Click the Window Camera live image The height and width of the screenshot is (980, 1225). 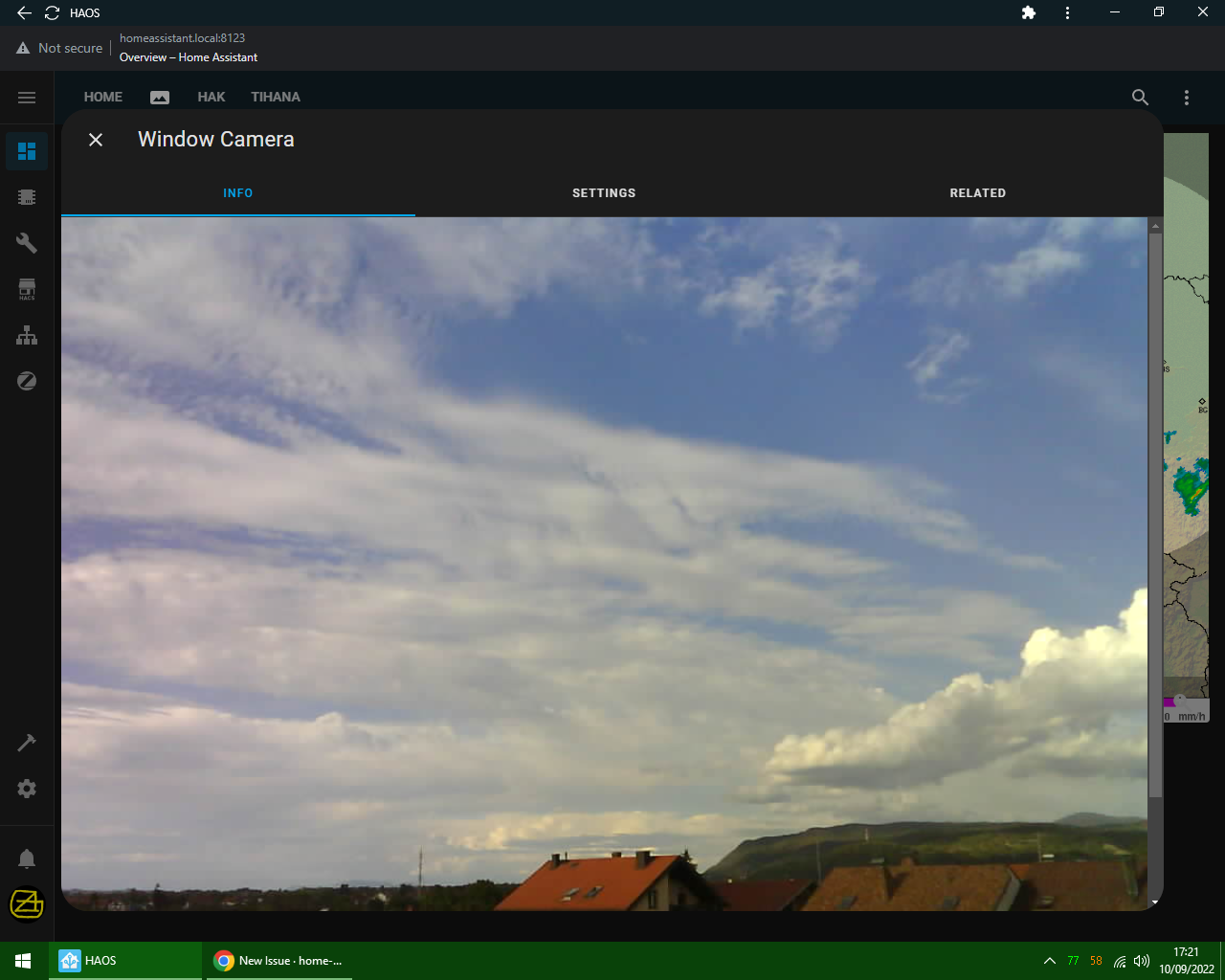pyautogui.click(x=604, y=564)
